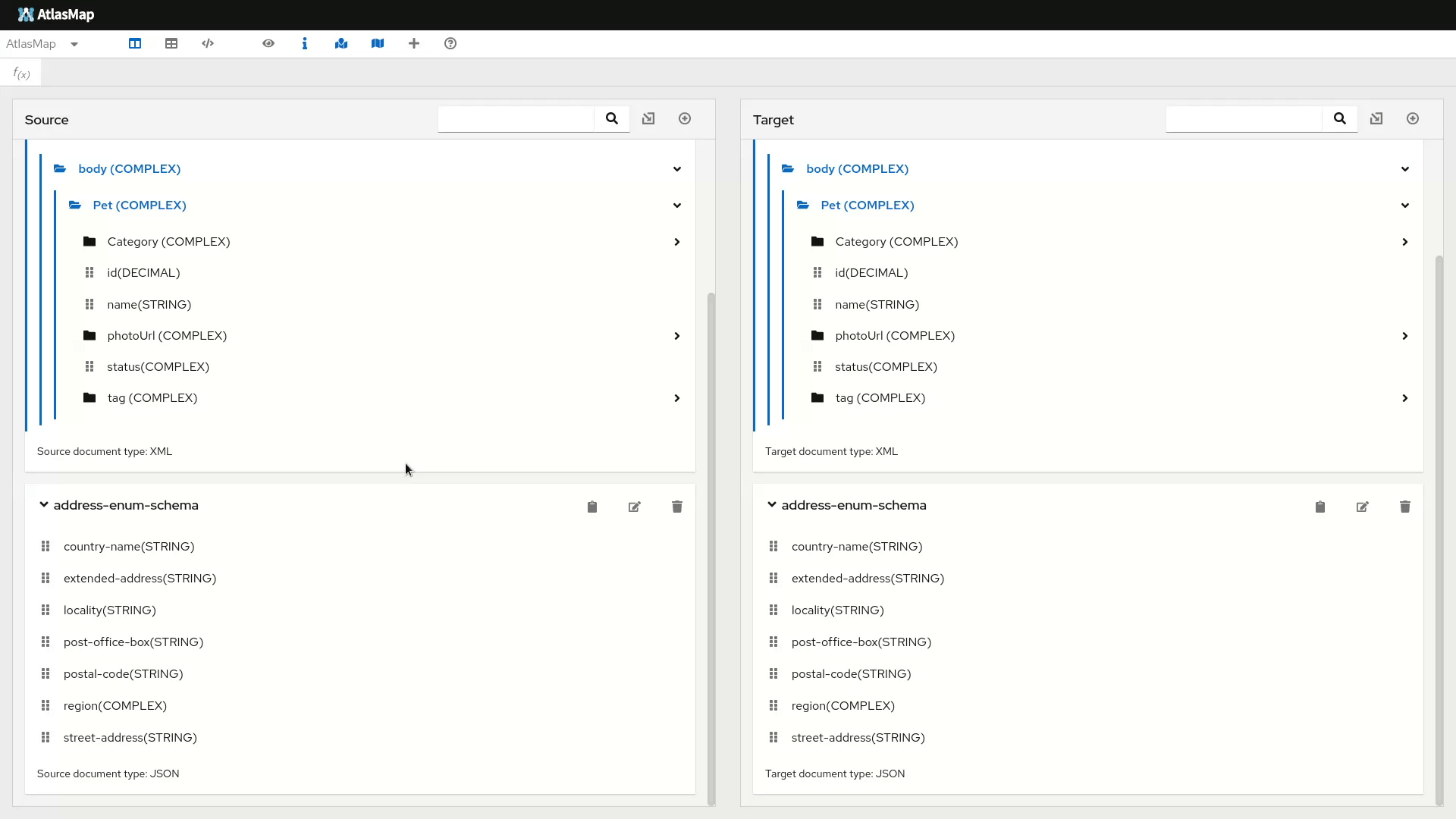Delete the source address-enum-schema document
Image resolution: width=1456 pixels, height=819 pixels.
(677, 507)
